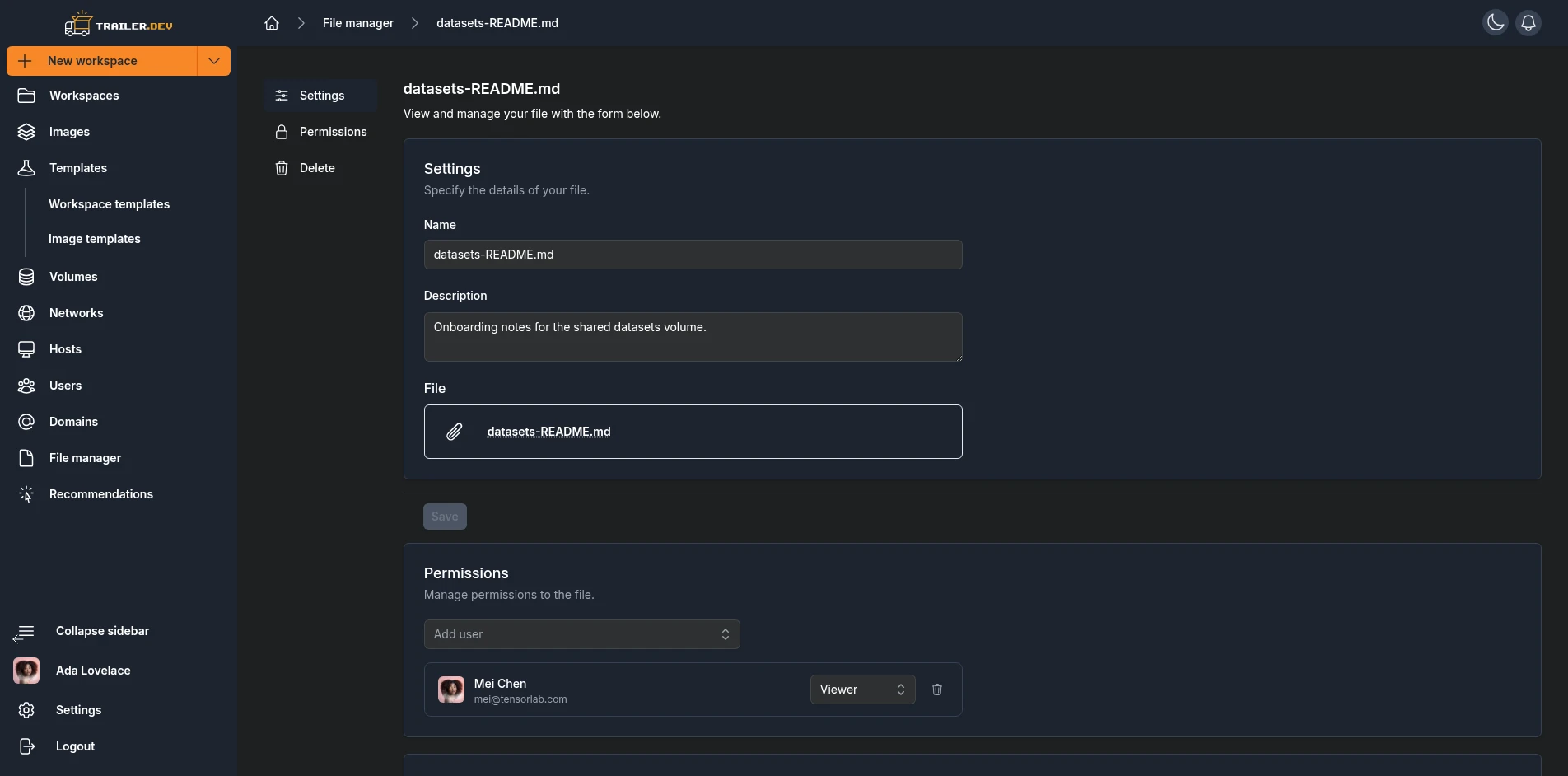
Task: Change Mei Chen's Viewer role dropdown
Action: (x=862, y=690)
